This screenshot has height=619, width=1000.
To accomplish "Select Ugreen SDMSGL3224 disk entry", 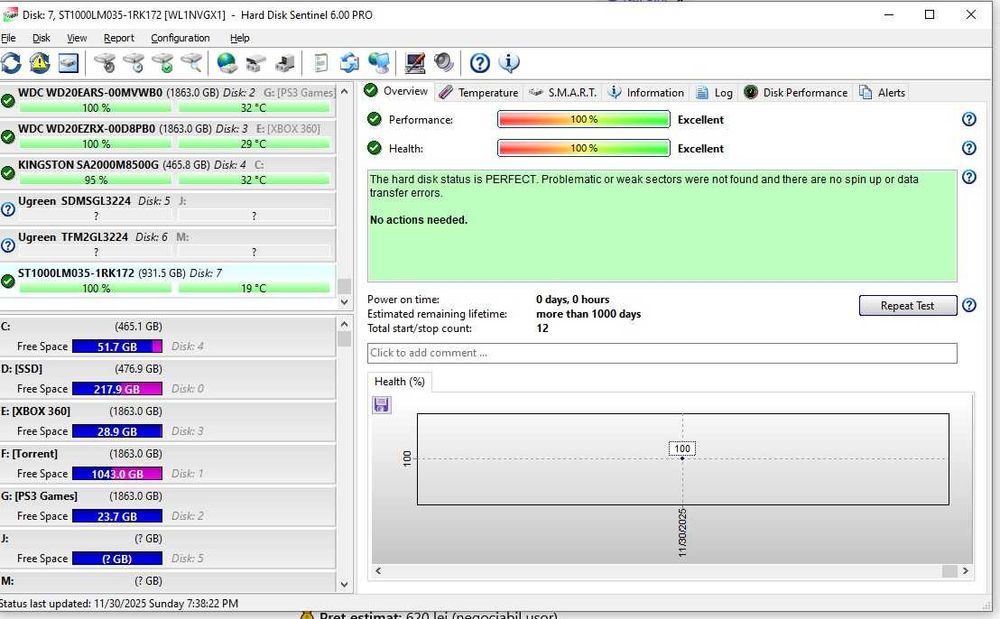I will (168, 208).
